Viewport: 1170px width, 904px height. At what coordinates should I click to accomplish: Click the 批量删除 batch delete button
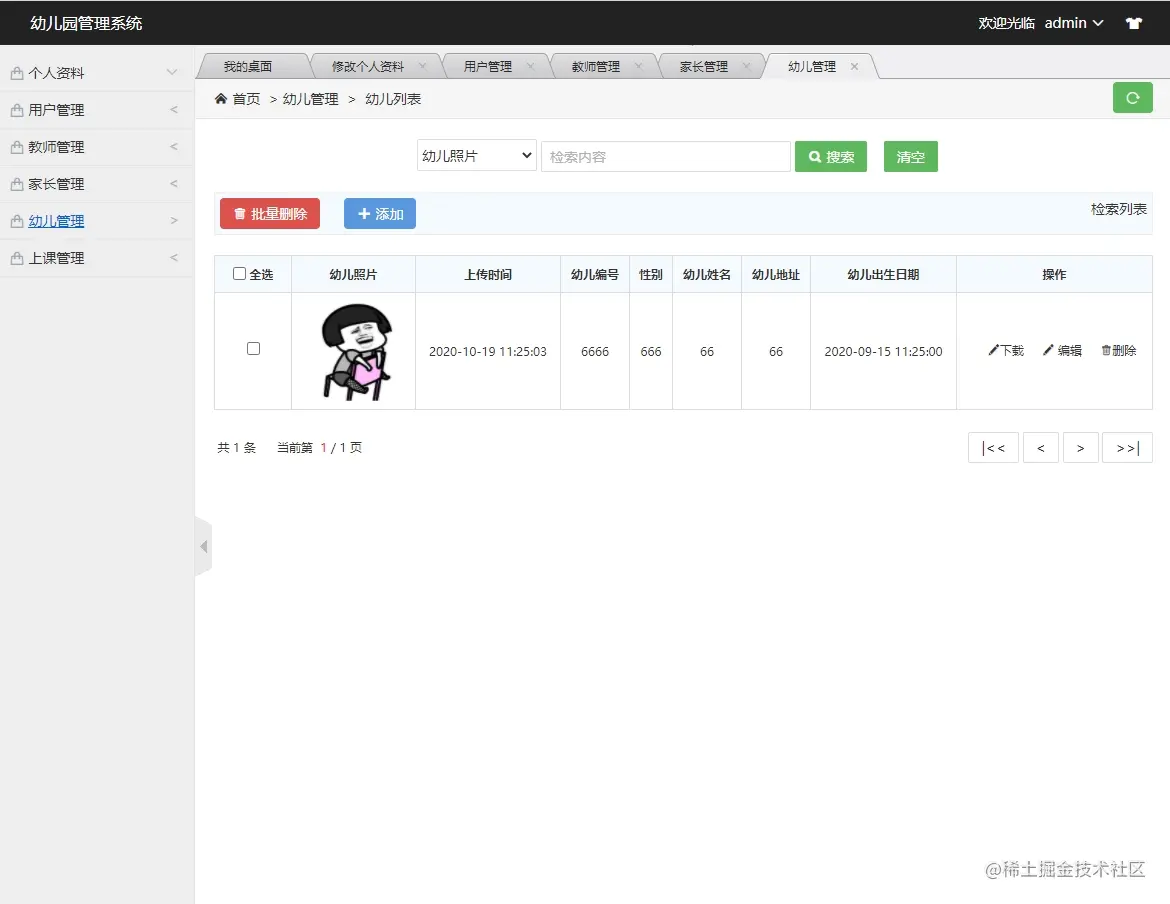[x=269, y=213]
